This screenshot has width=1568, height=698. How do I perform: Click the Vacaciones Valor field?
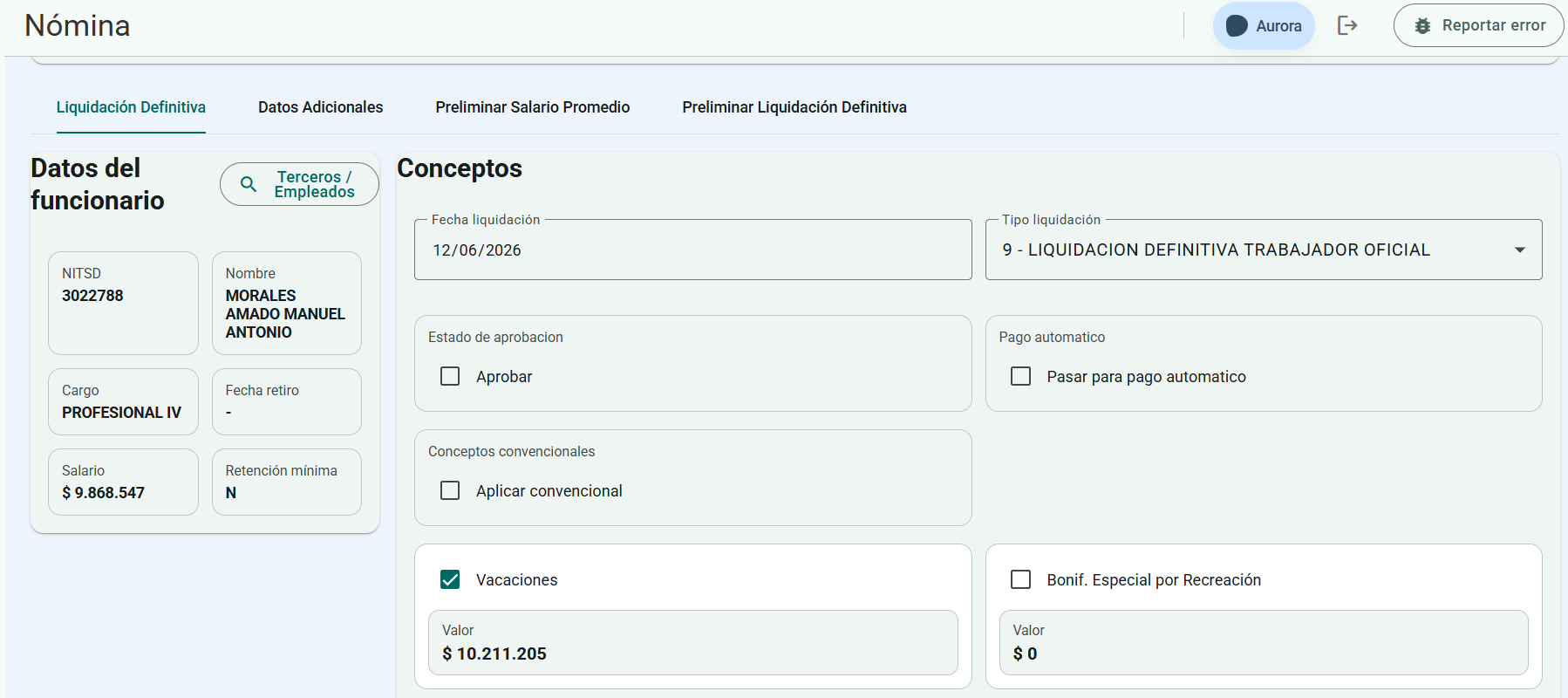click(692, 642)
